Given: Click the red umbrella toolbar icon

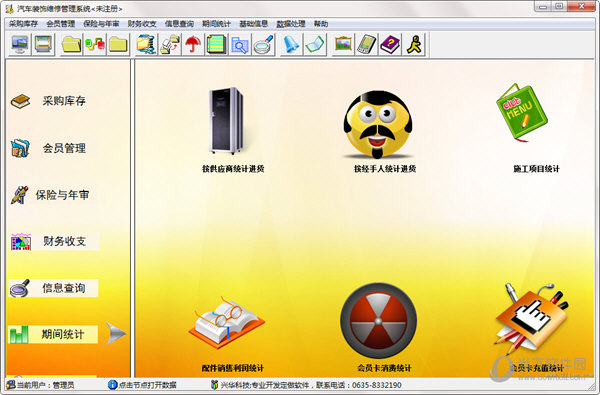Looking at the screenshot, I should [x=193, y=44].
